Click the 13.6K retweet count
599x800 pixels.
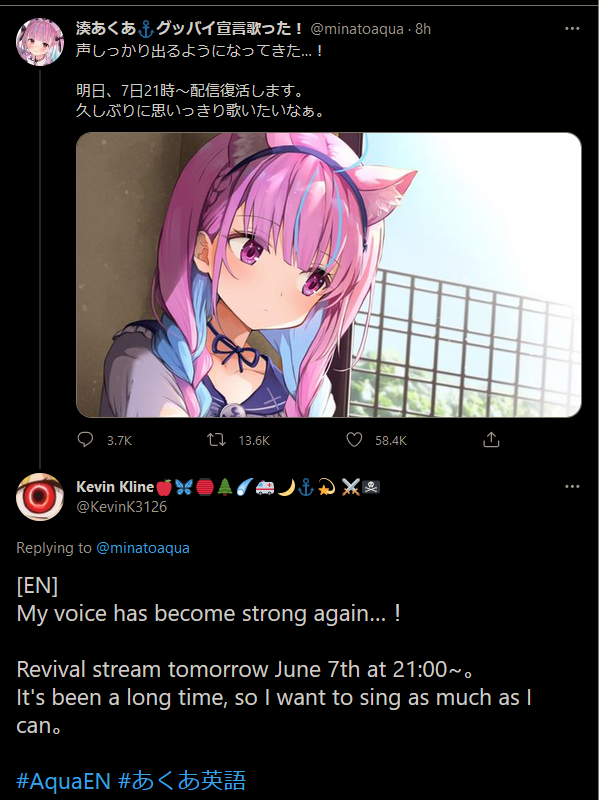(x=254, y=441)
